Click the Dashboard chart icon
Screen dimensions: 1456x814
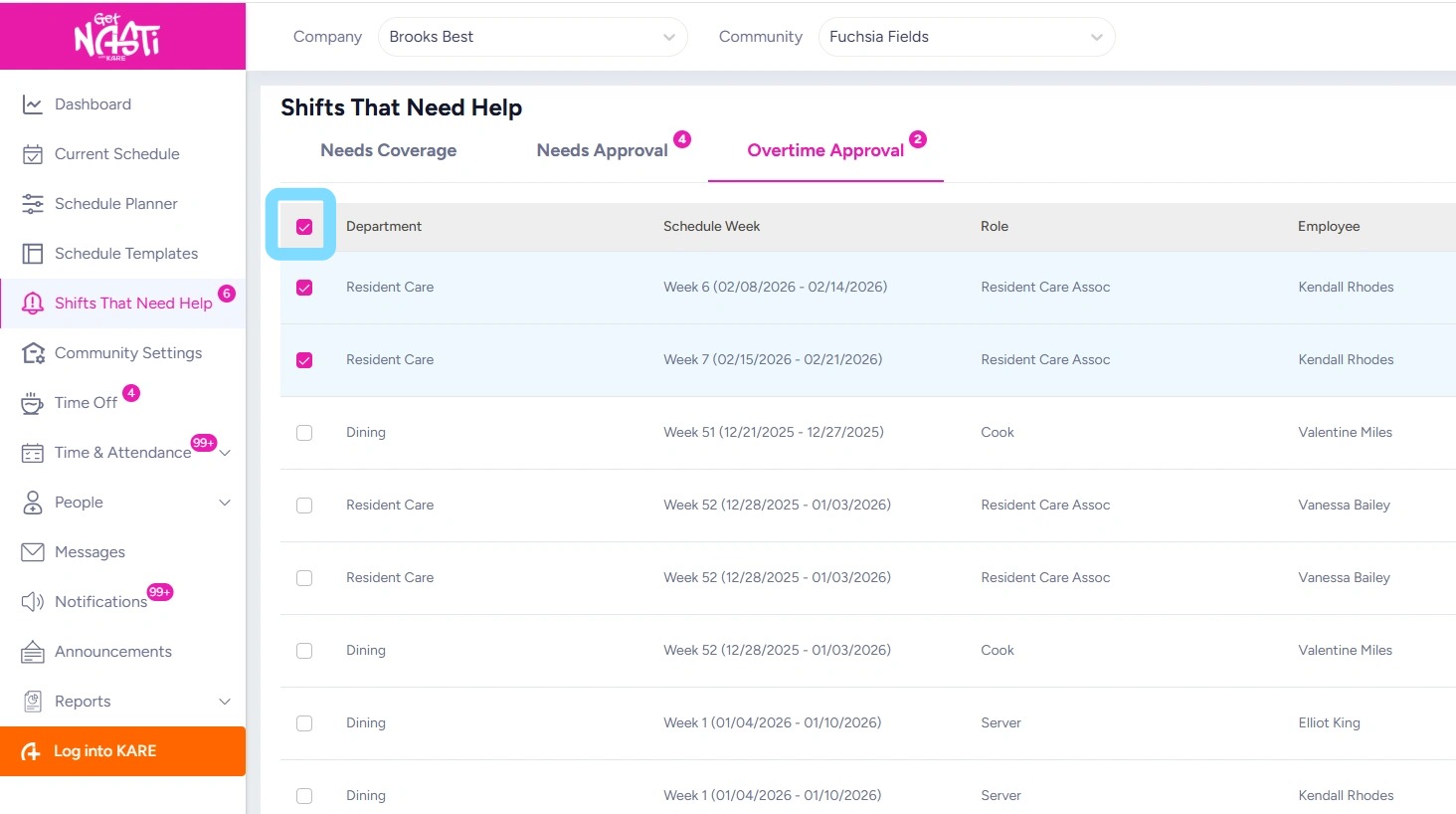click(33, 104)
